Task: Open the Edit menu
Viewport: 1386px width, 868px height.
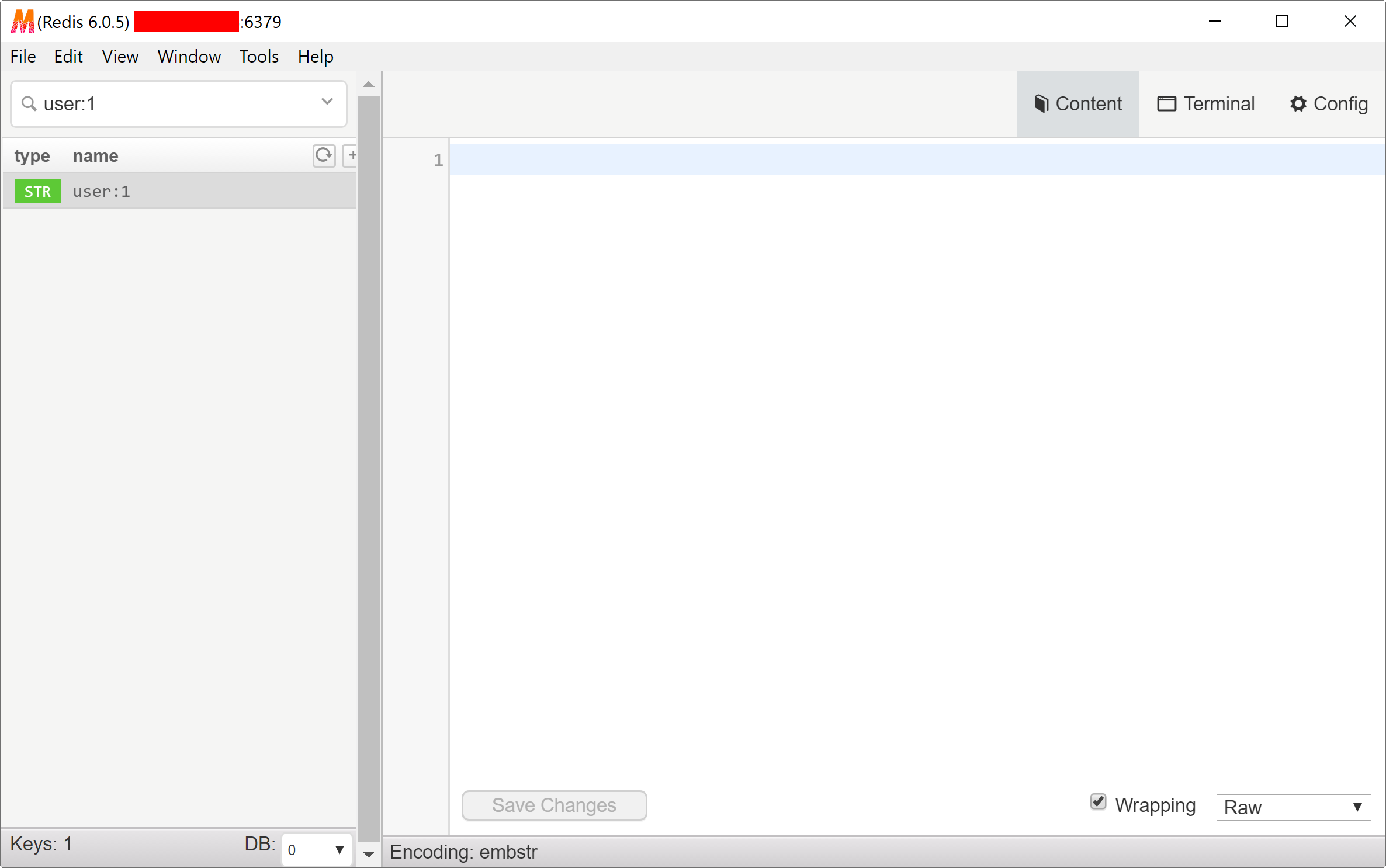Action: tap(68, 57)
